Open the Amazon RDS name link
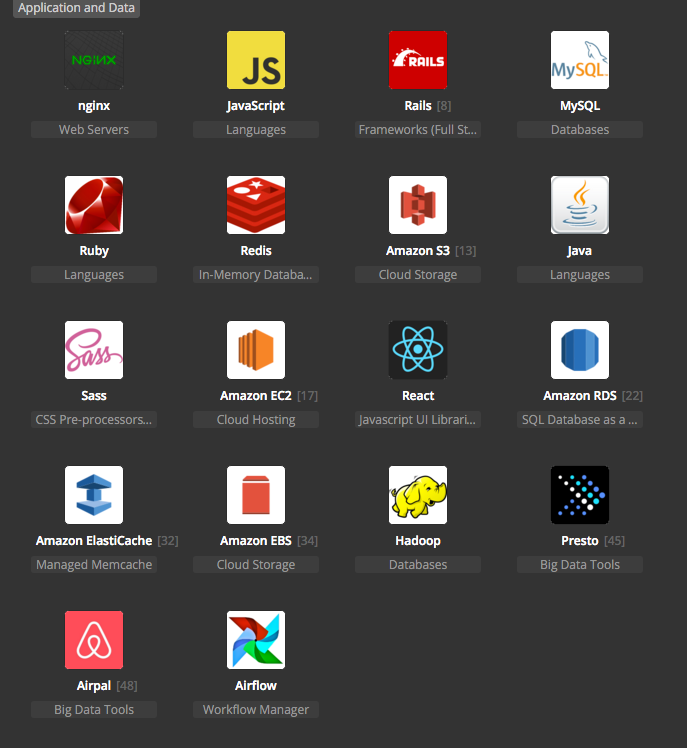This screenshot has width=687, height=748. click(x=580, y=396)
